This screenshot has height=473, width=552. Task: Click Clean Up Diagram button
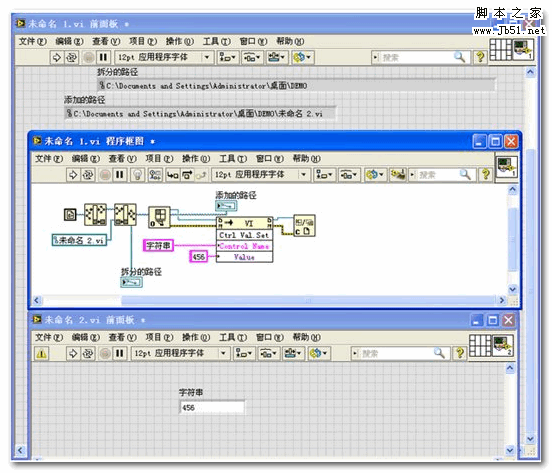click(x=398, y=175)
